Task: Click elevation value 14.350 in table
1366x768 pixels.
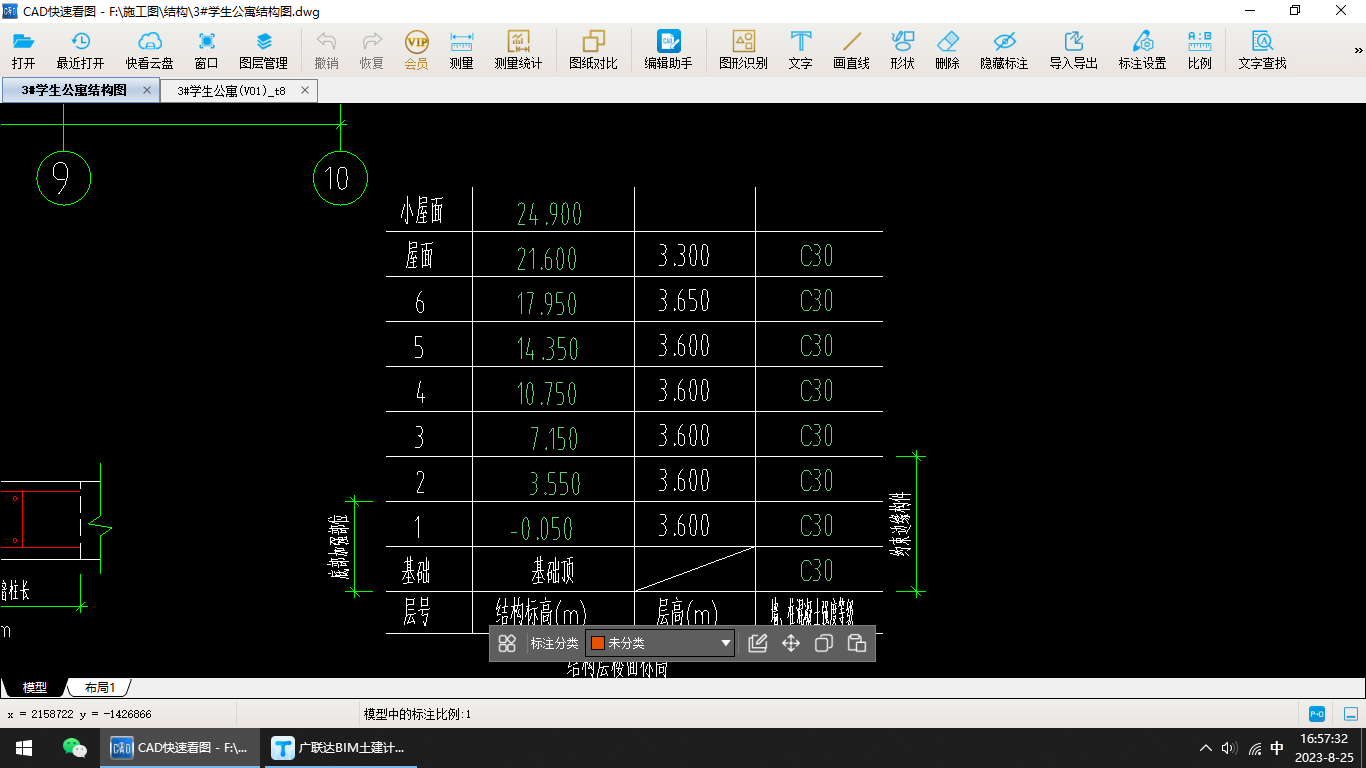Action: click(547, 348)
